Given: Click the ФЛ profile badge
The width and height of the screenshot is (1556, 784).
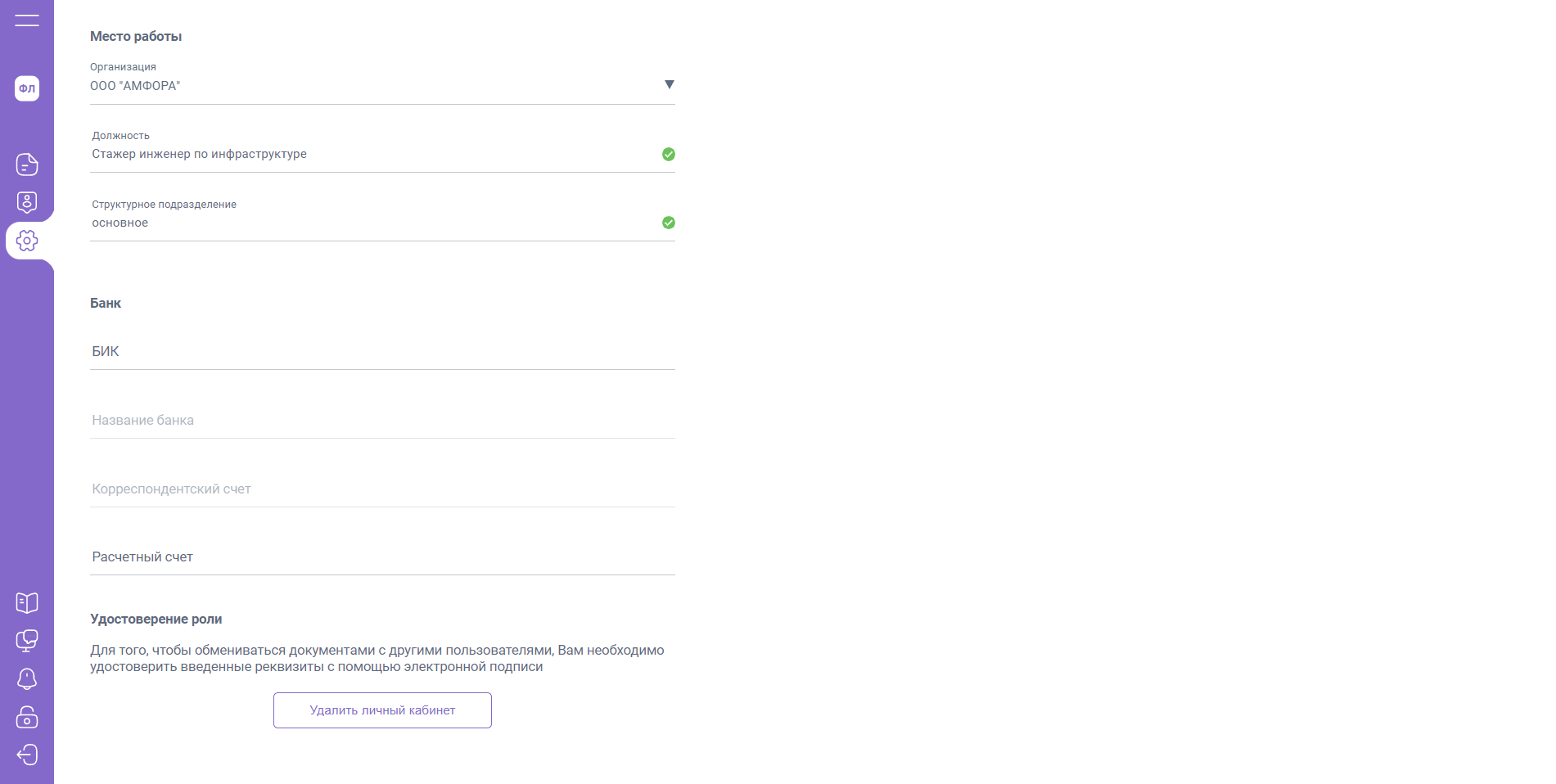Looking at the screenshot, I should (x=27, y=88).
